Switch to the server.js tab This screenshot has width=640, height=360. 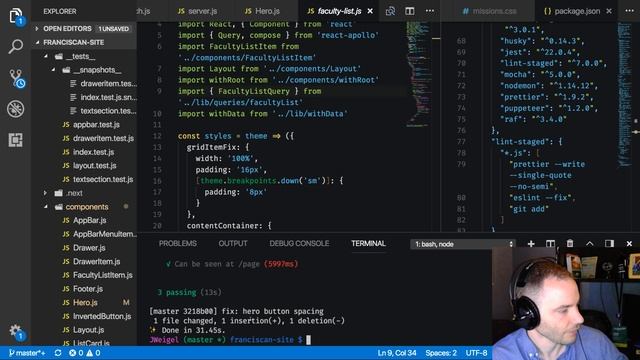click(198, 11)
